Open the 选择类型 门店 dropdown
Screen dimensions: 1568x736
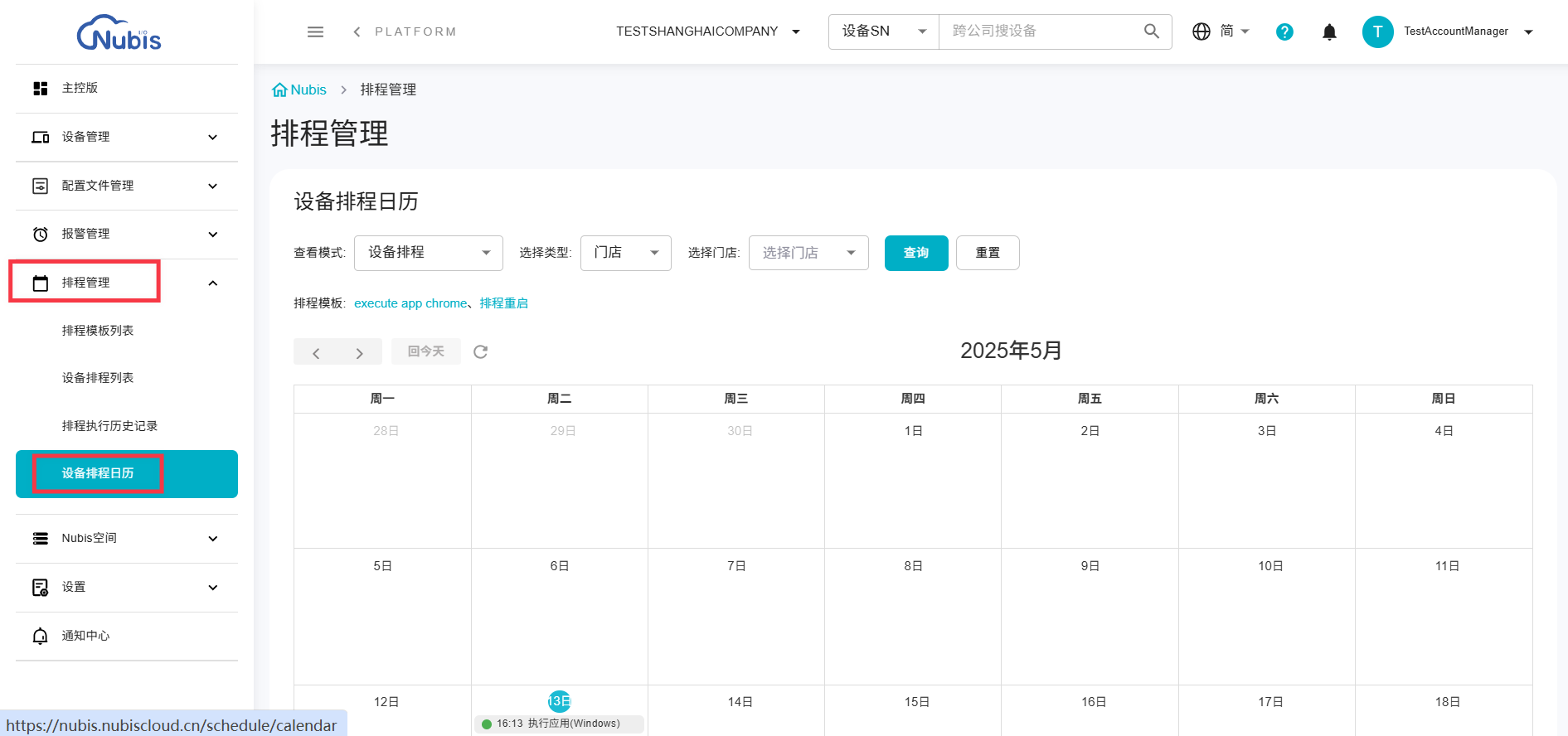(x=626, y=253)
